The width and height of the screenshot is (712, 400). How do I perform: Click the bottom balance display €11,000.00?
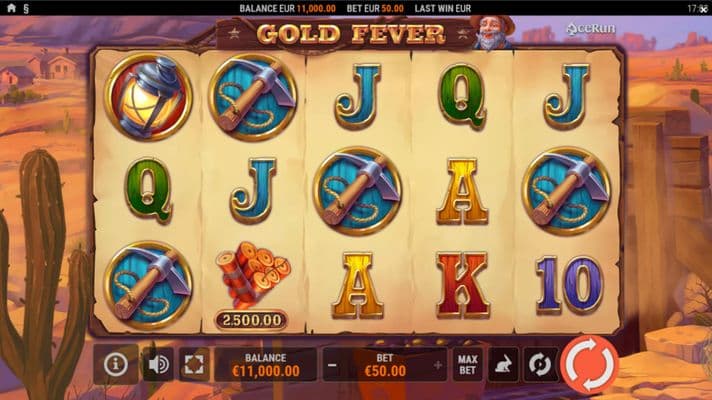[266, 365]
